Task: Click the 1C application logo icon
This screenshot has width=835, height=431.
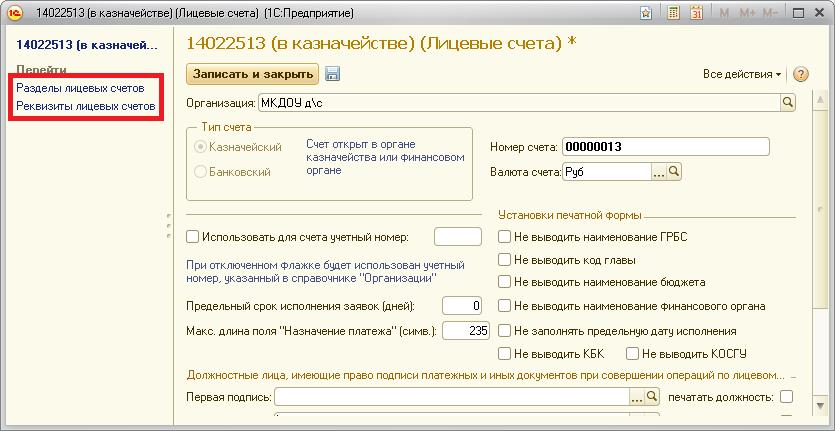Action: [15, 13]
